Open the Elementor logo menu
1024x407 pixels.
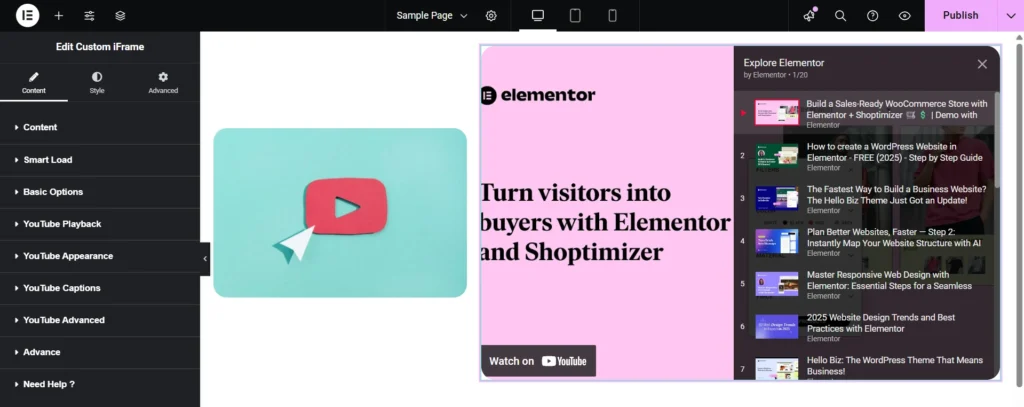click(27, 15)
